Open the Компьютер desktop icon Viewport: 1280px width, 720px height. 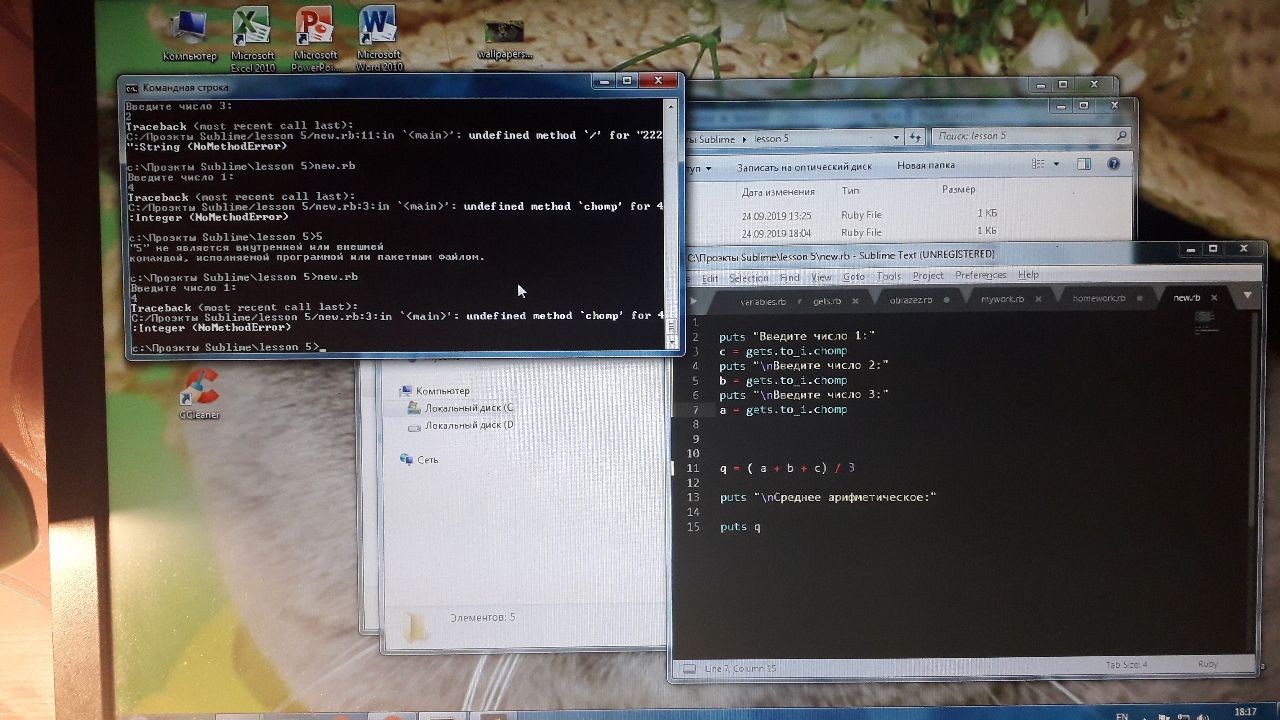190,36
